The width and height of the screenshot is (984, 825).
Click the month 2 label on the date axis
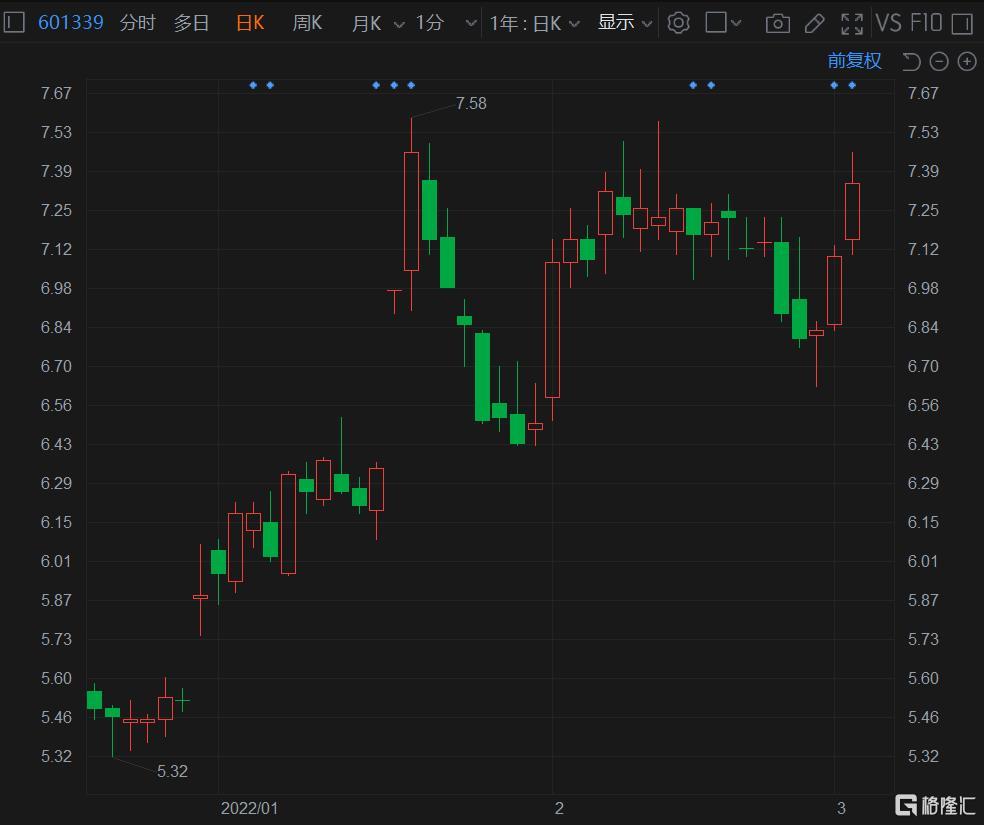[x=559, y=808]
